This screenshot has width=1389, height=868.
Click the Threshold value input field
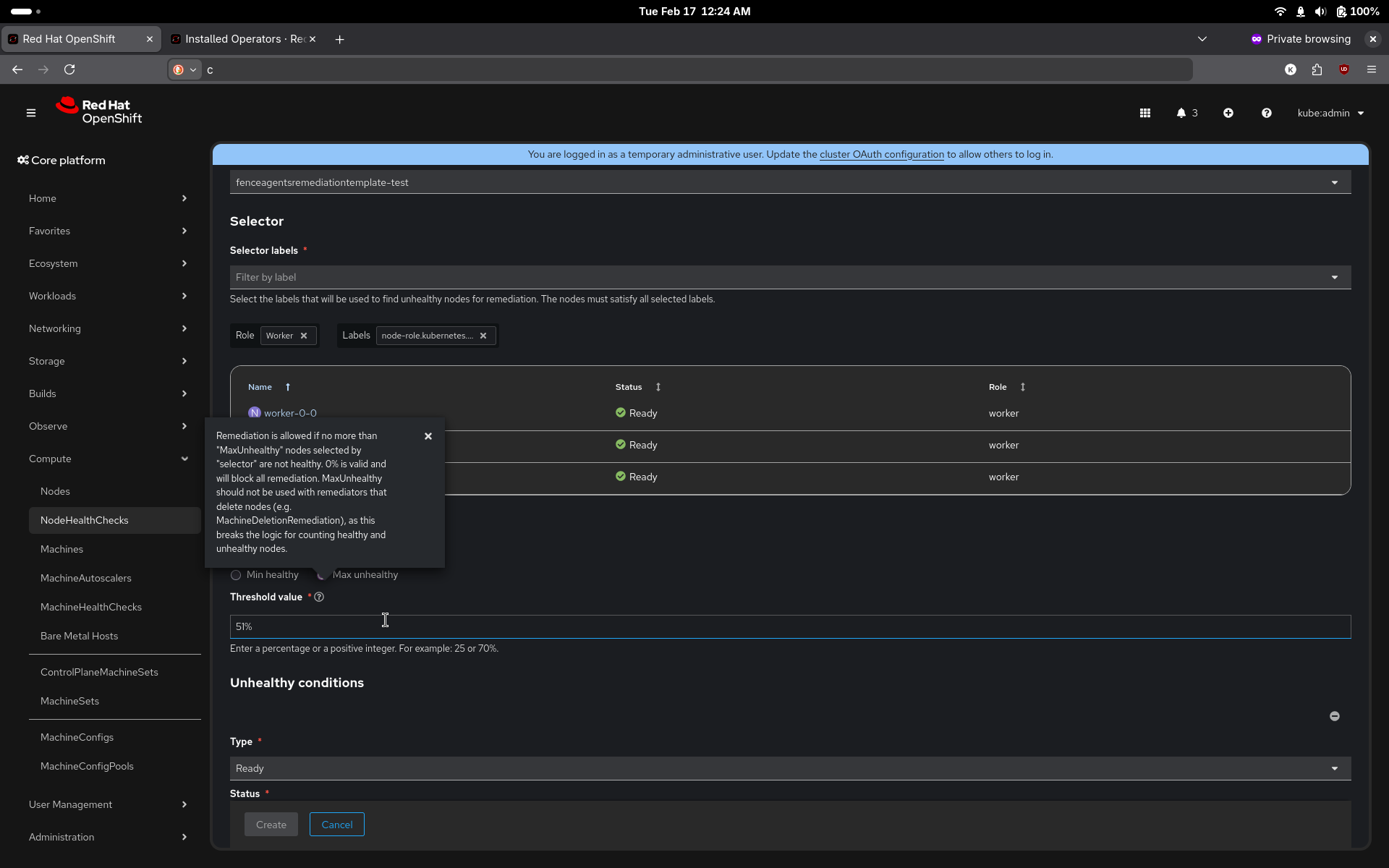[790, 626]
